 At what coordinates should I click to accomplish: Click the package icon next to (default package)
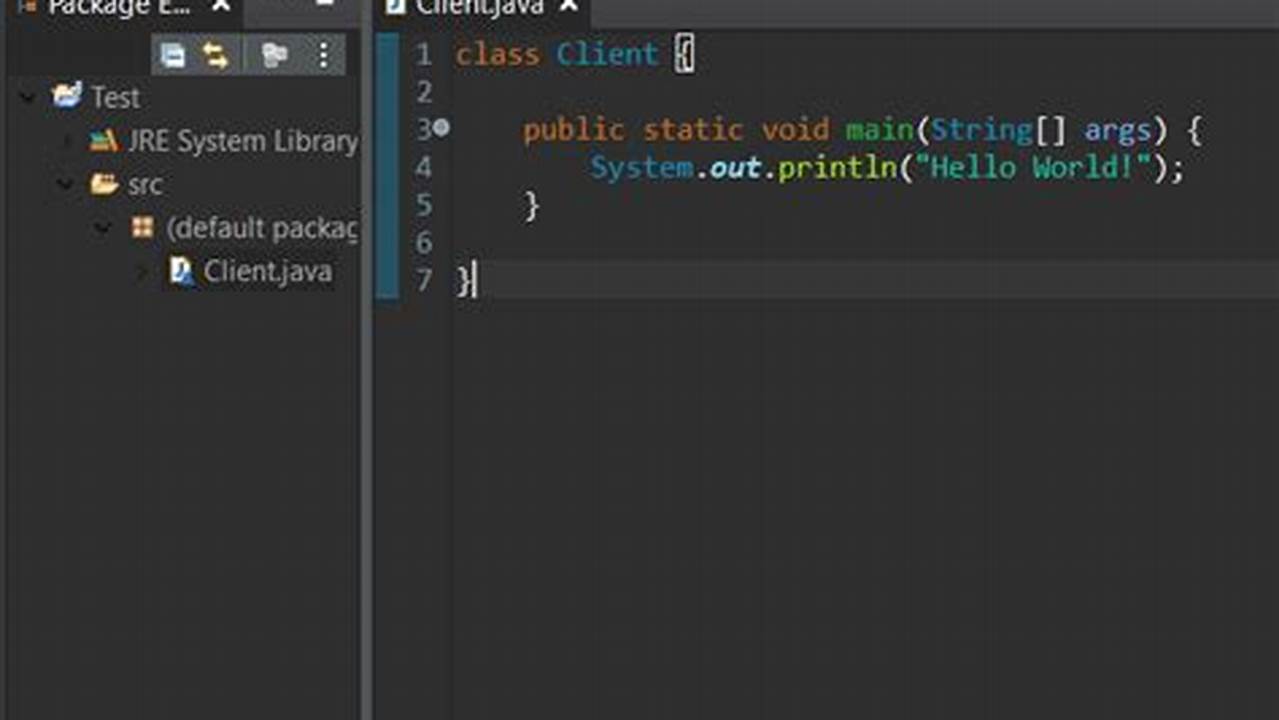(x=143, y=227)
